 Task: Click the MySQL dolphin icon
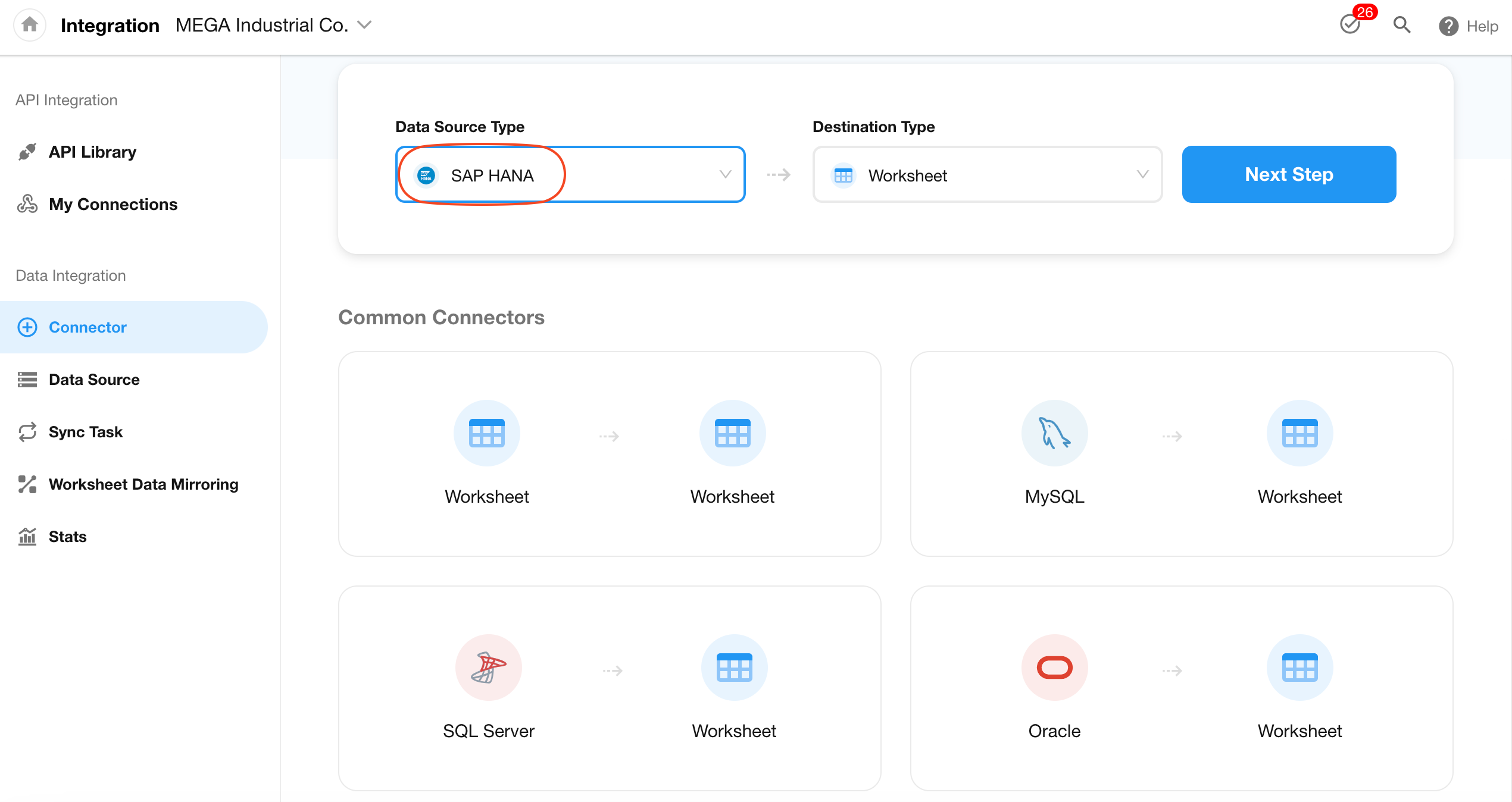(1055, 433)
